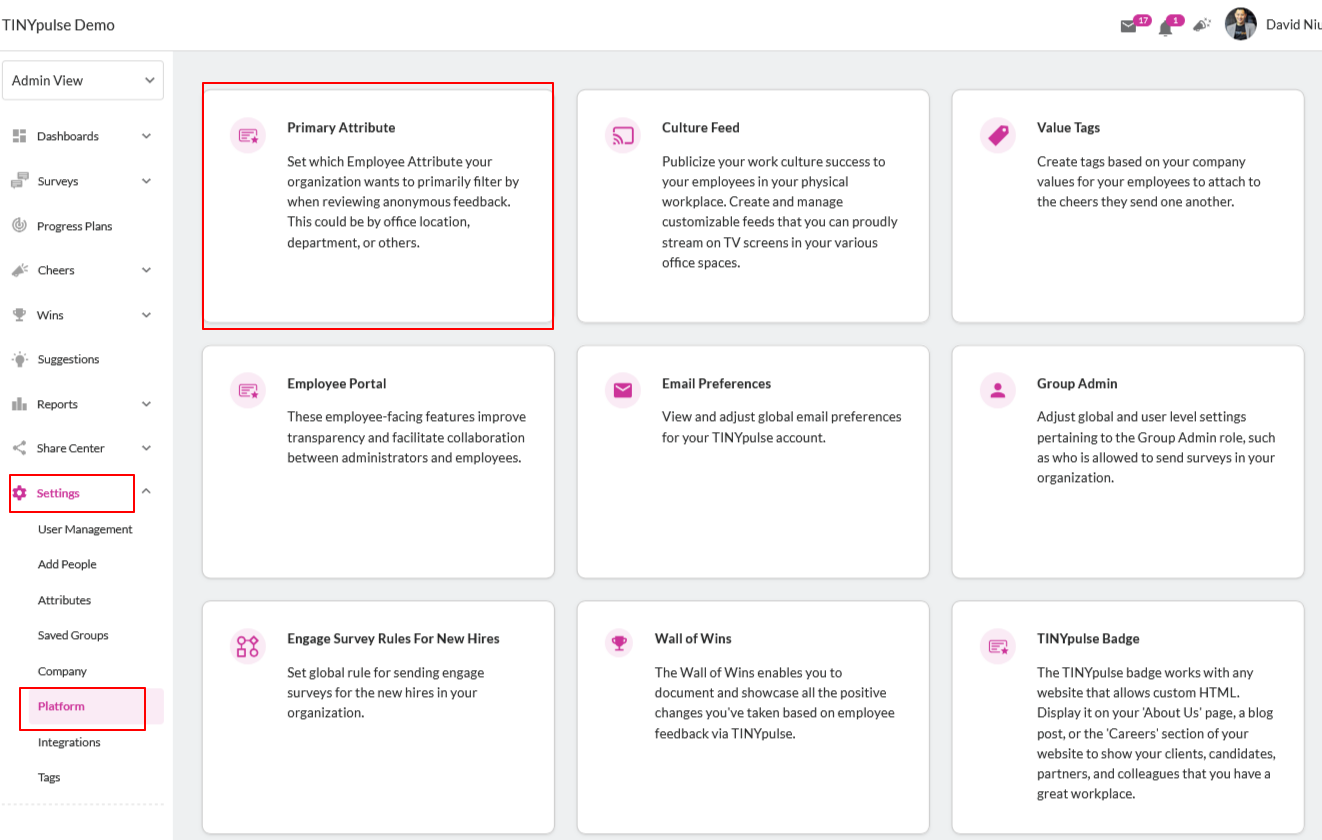Click the Group Admin person icon
The height and width of the screenshot is (840, 1322).
(997, 391)
